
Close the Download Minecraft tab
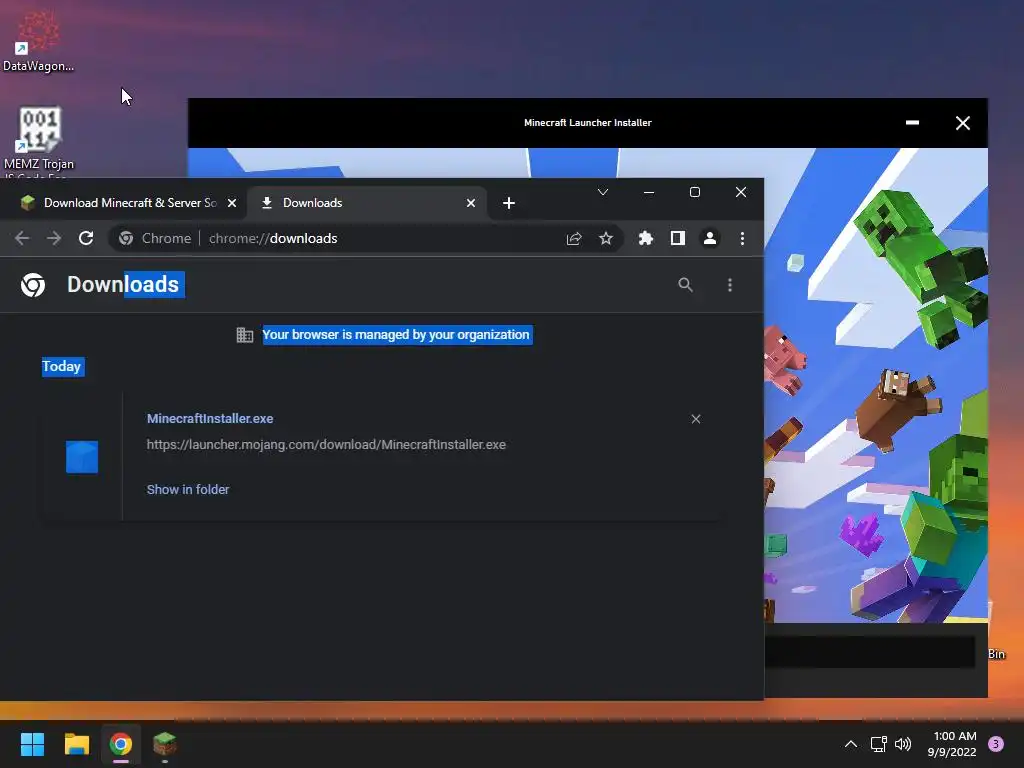[232, 203]
